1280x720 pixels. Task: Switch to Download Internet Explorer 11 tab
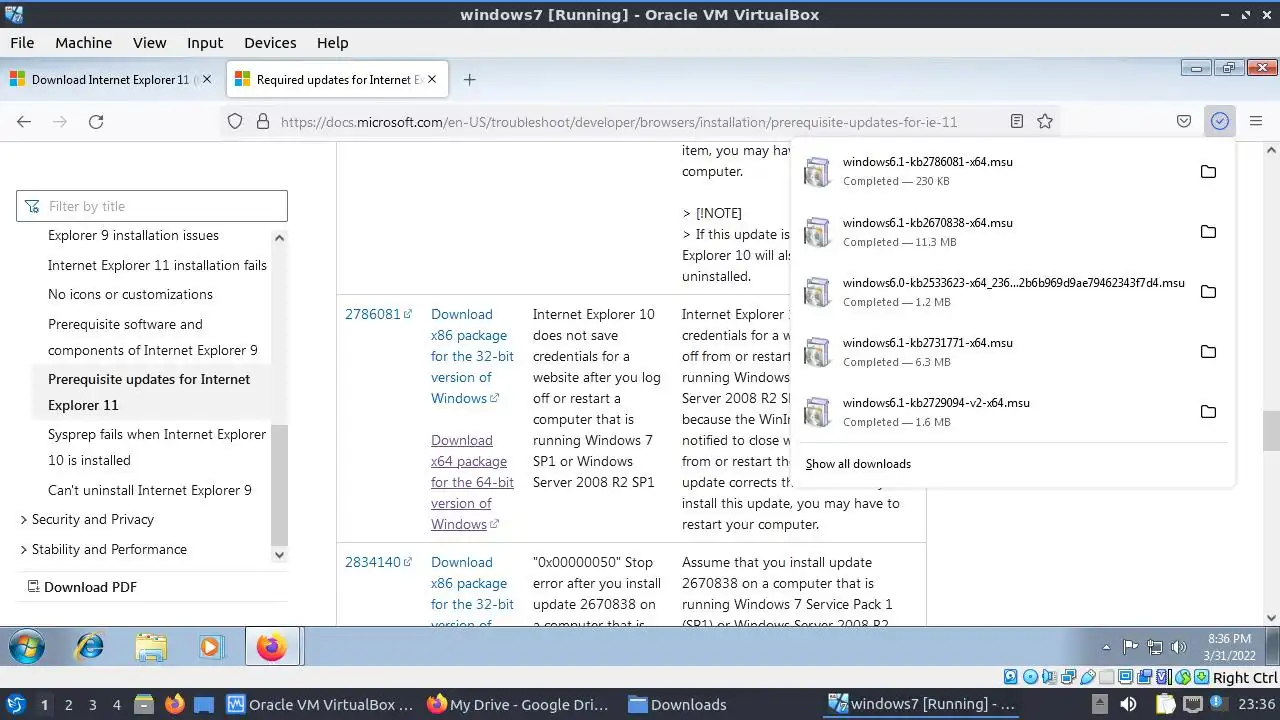click(111, 79)
